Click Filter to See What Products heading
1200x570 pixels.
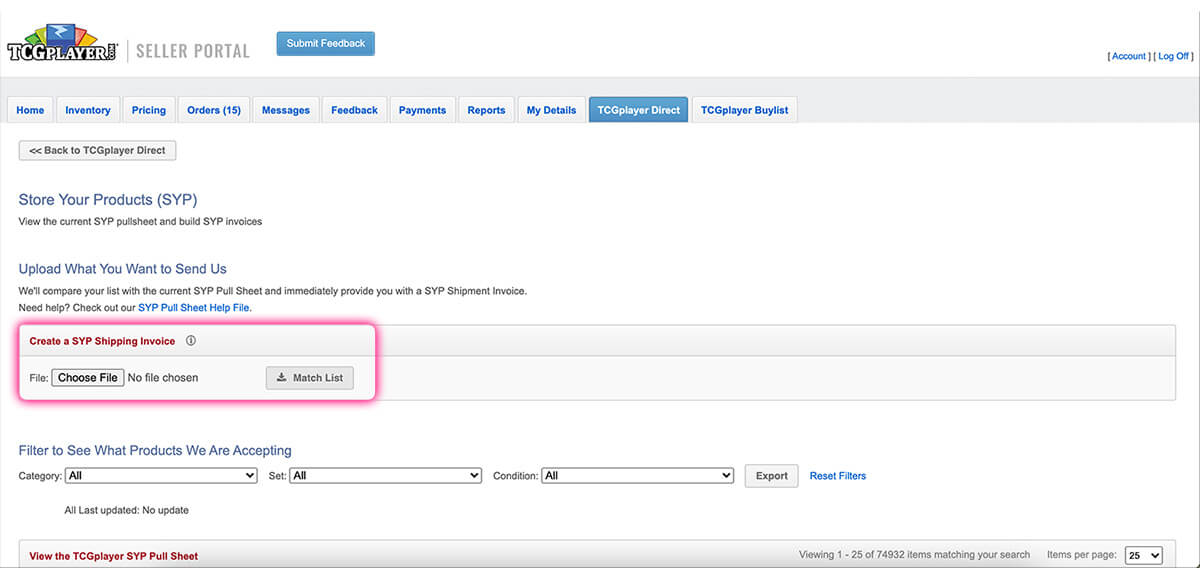click(x=155, y=451)
